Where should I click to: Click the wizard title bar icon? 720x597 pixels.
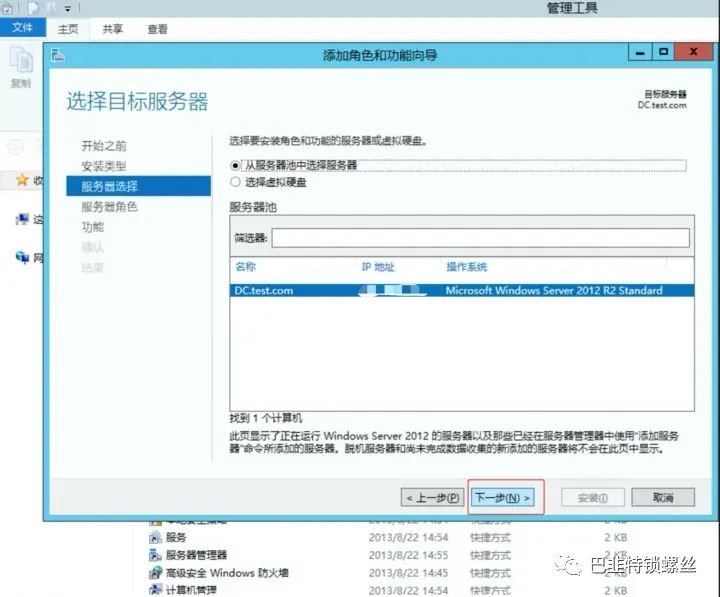(58, 55)
